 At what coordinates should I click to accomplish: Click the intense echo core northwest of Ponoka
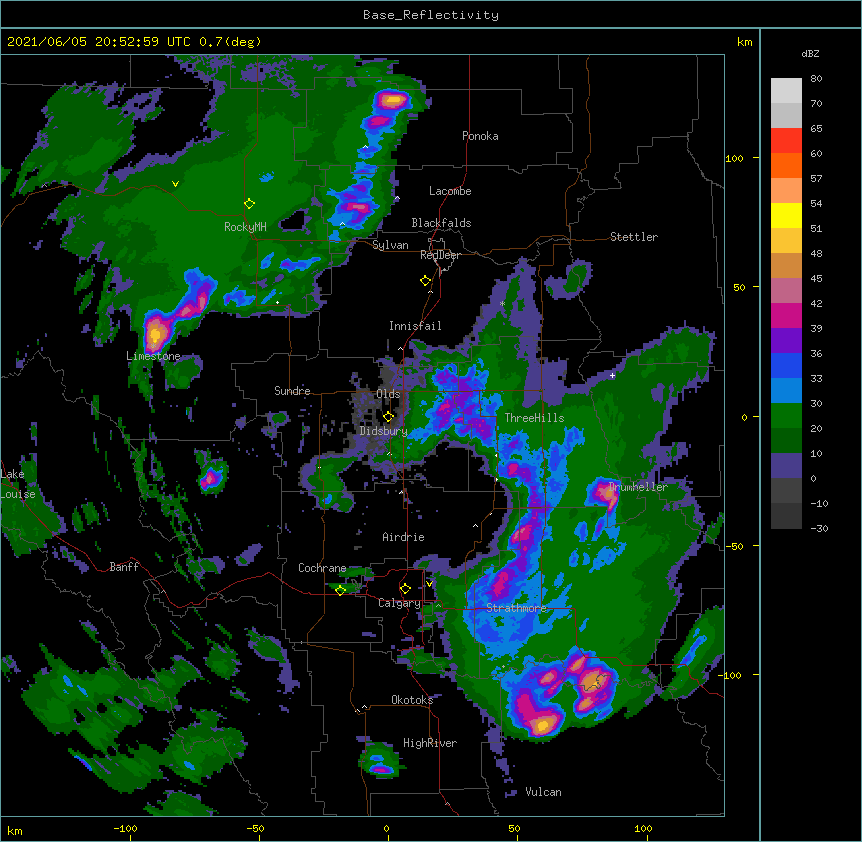[393, 101]
